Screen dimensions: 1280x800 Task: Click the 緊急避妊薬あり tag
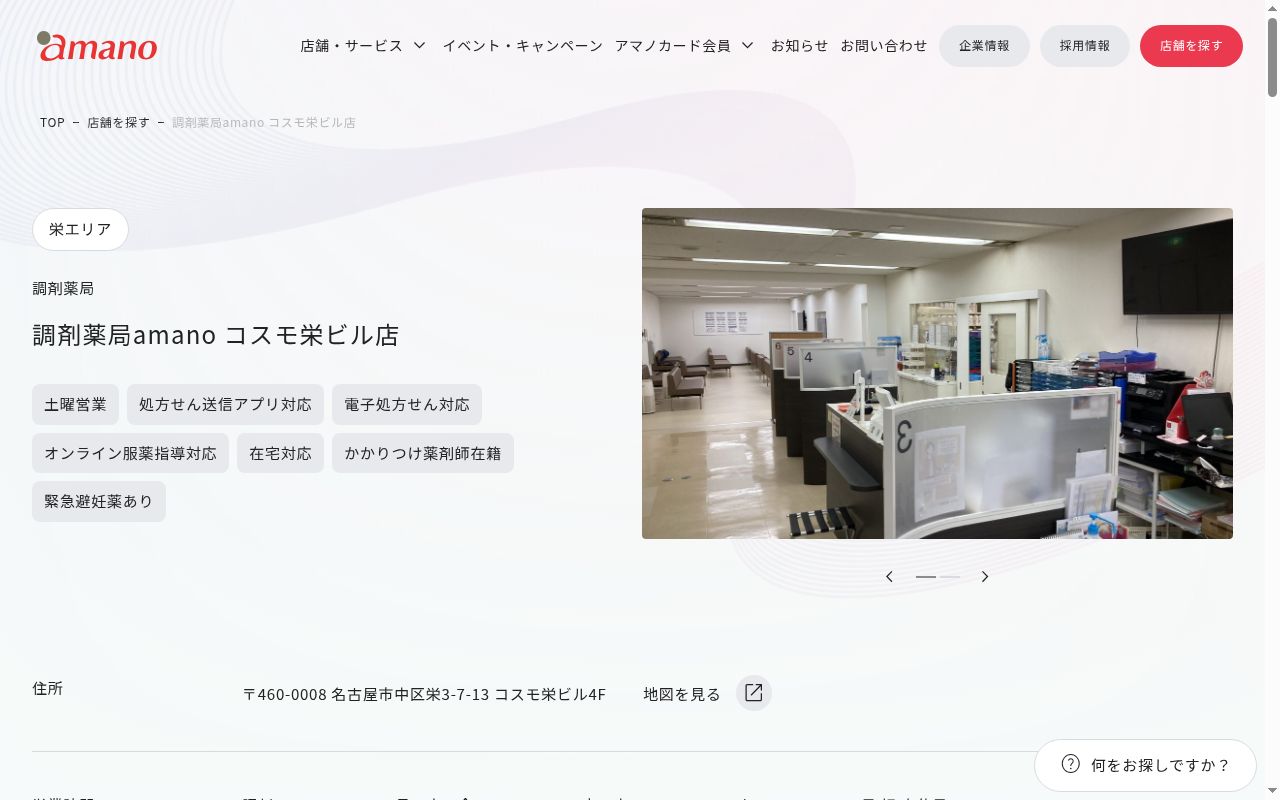point(99,501)
